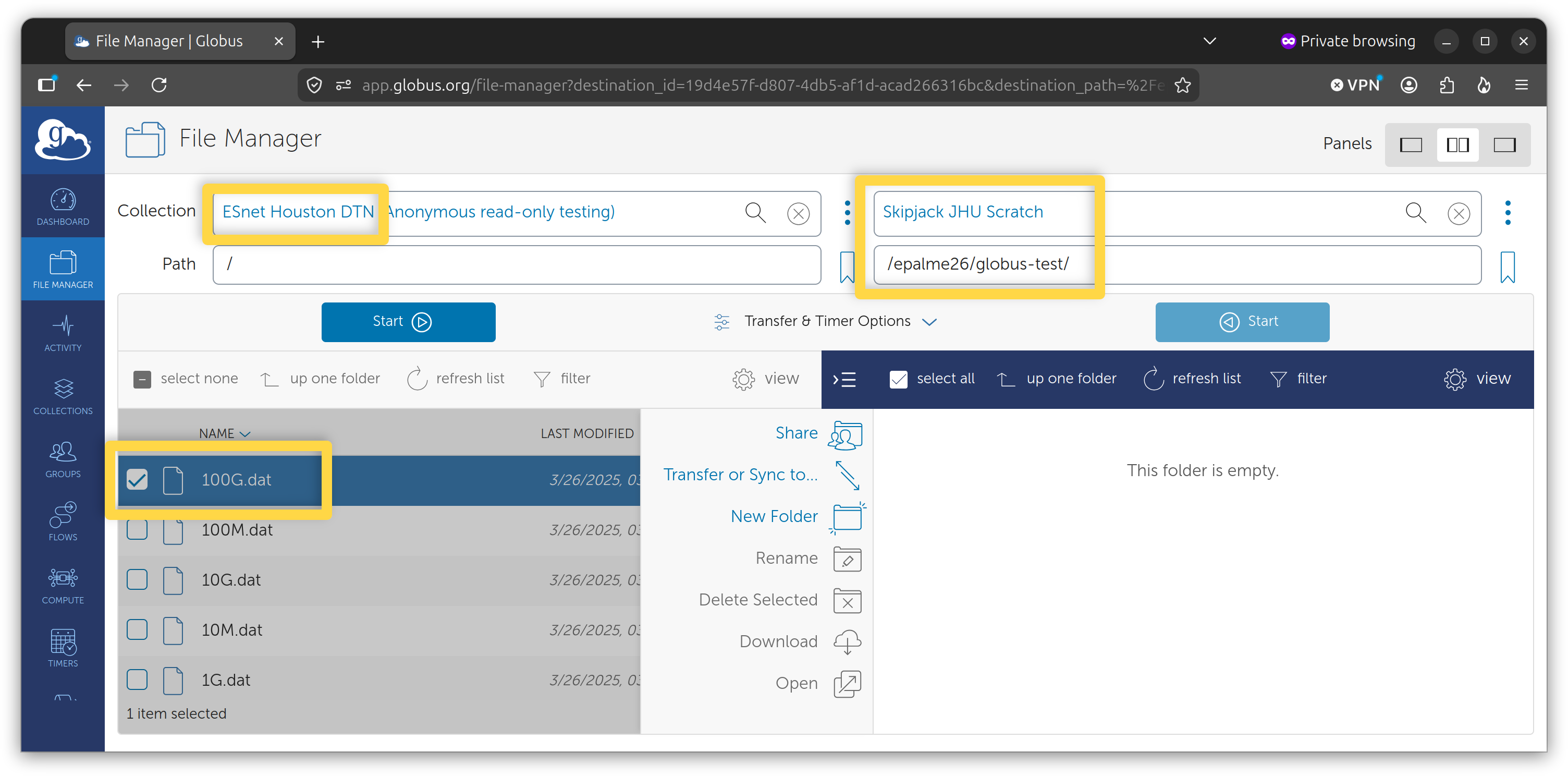Click Download action
The width and height of the screenshot is (1568, 776).
[x=801, y=642]
